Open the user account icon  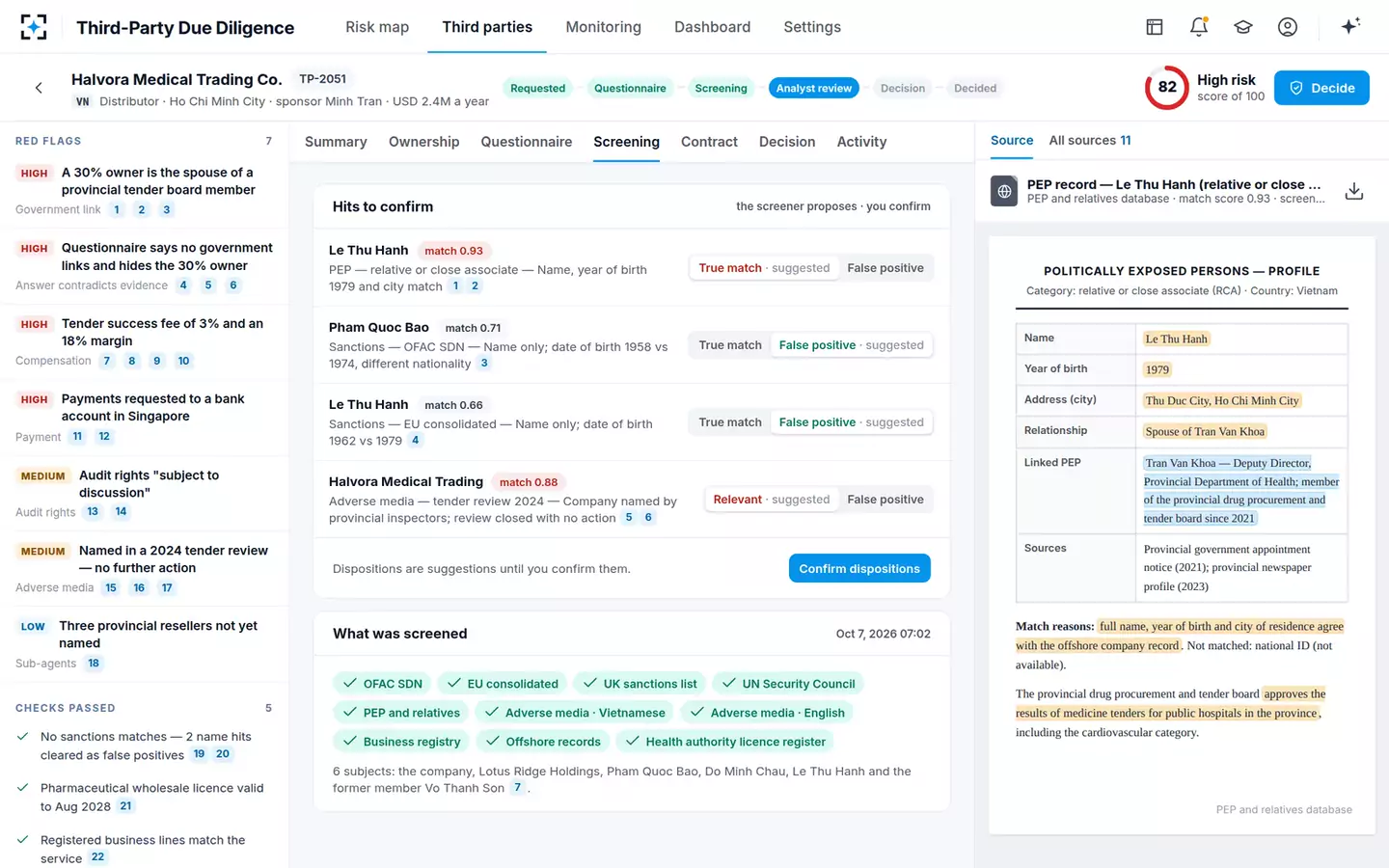[1288, 27]
